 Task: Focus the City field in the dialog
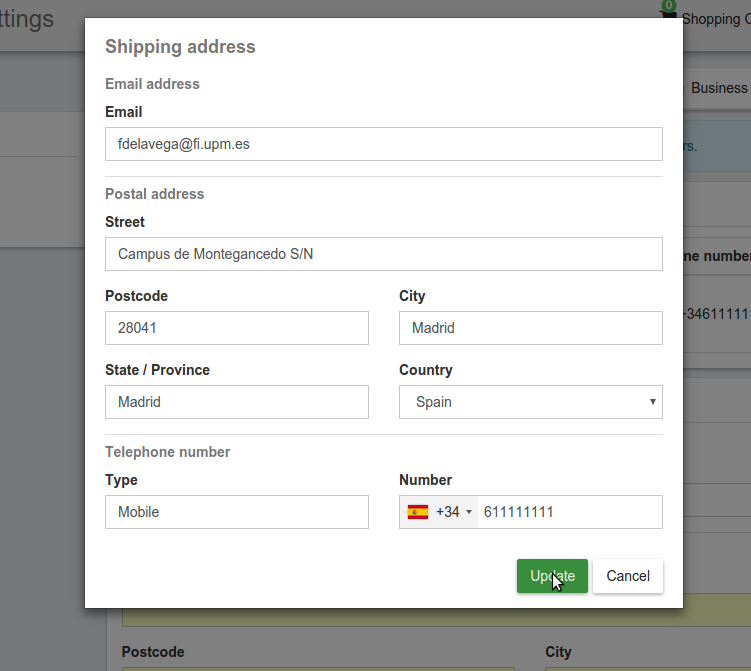coord(531,328)
